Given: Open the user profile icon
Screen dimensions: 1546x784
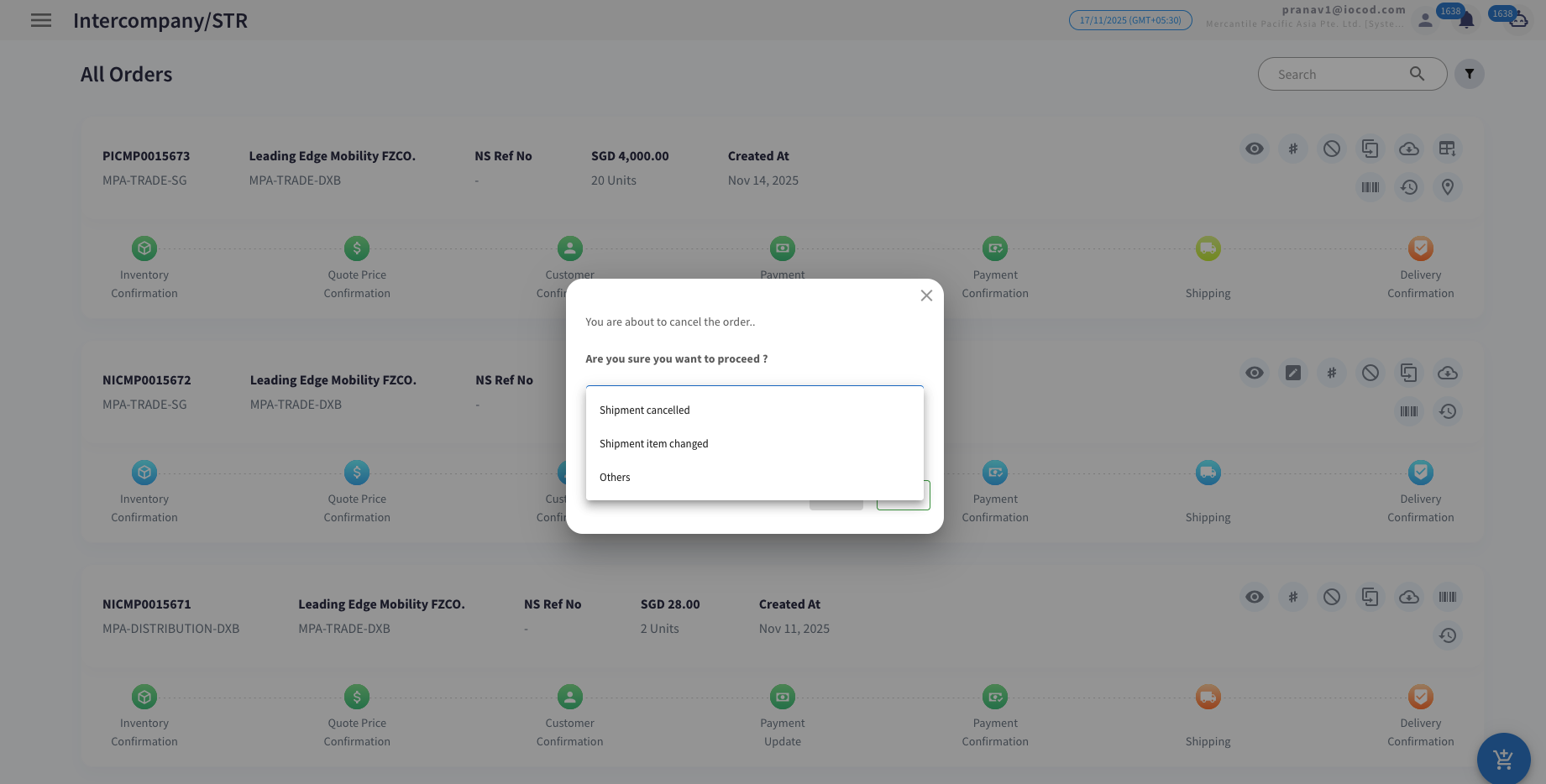Looking at the screenshot, I should point(1425,20).
